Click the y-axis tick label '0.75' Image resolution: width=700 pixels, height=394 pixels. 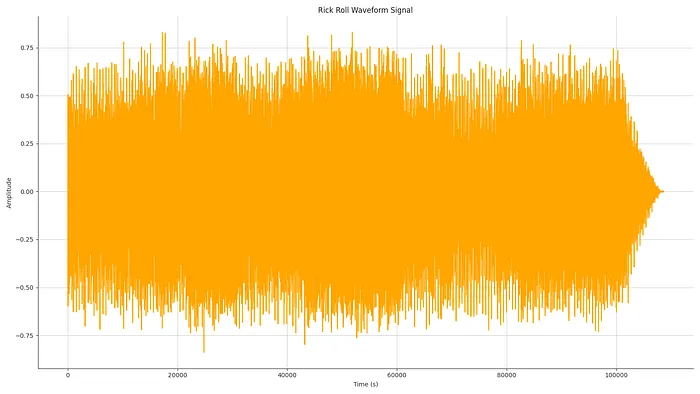click(x=27, y=48)
